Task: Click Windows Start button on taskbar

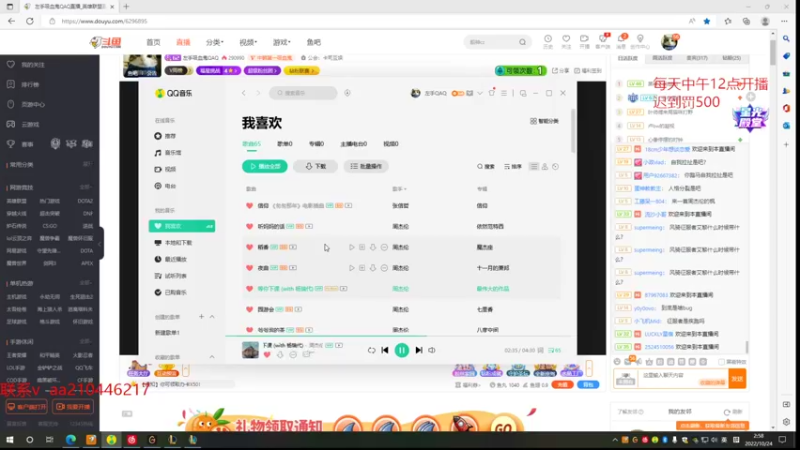Action: (x=9, y=440)
